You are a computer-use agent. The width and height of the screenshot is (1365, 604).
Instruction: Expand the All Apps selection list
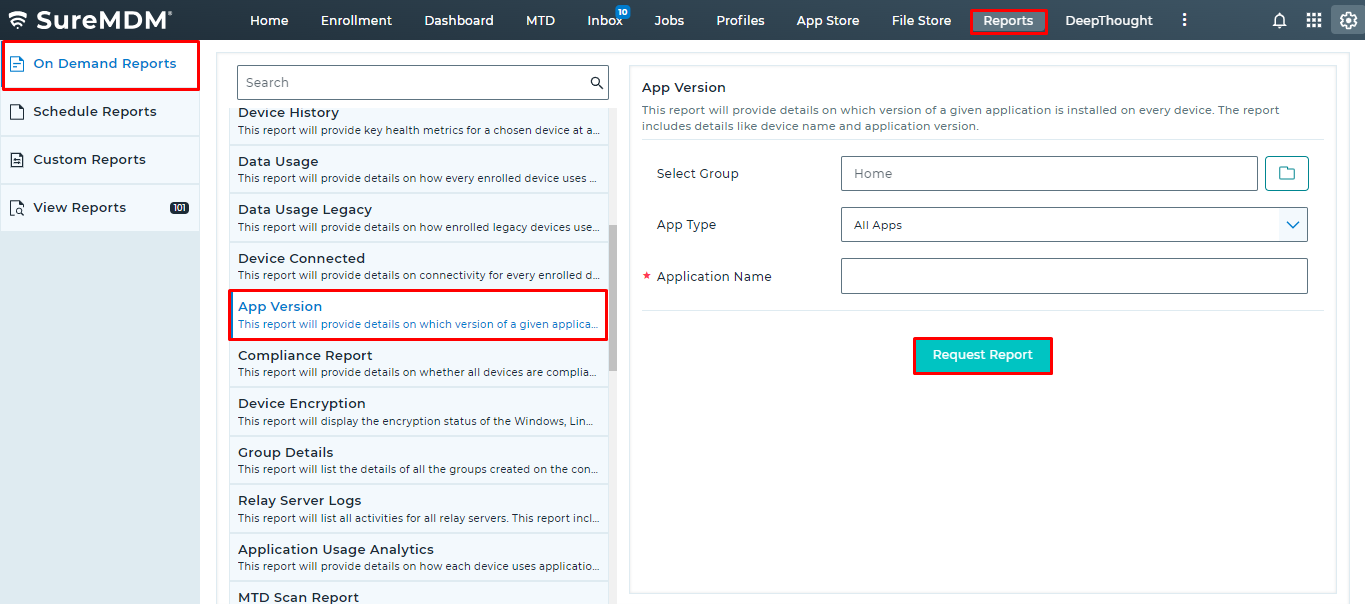(1291, 224)
